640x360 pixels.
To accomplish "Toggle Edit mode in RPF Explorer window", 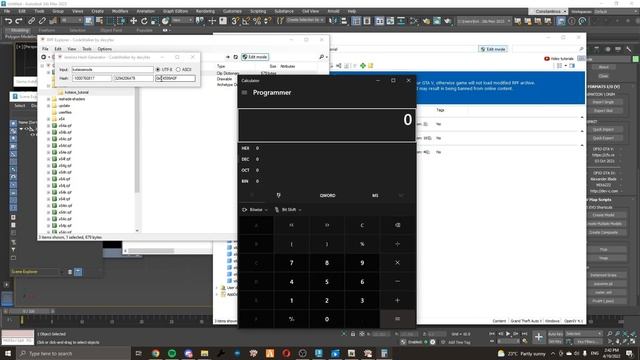I will click(255, 57).
